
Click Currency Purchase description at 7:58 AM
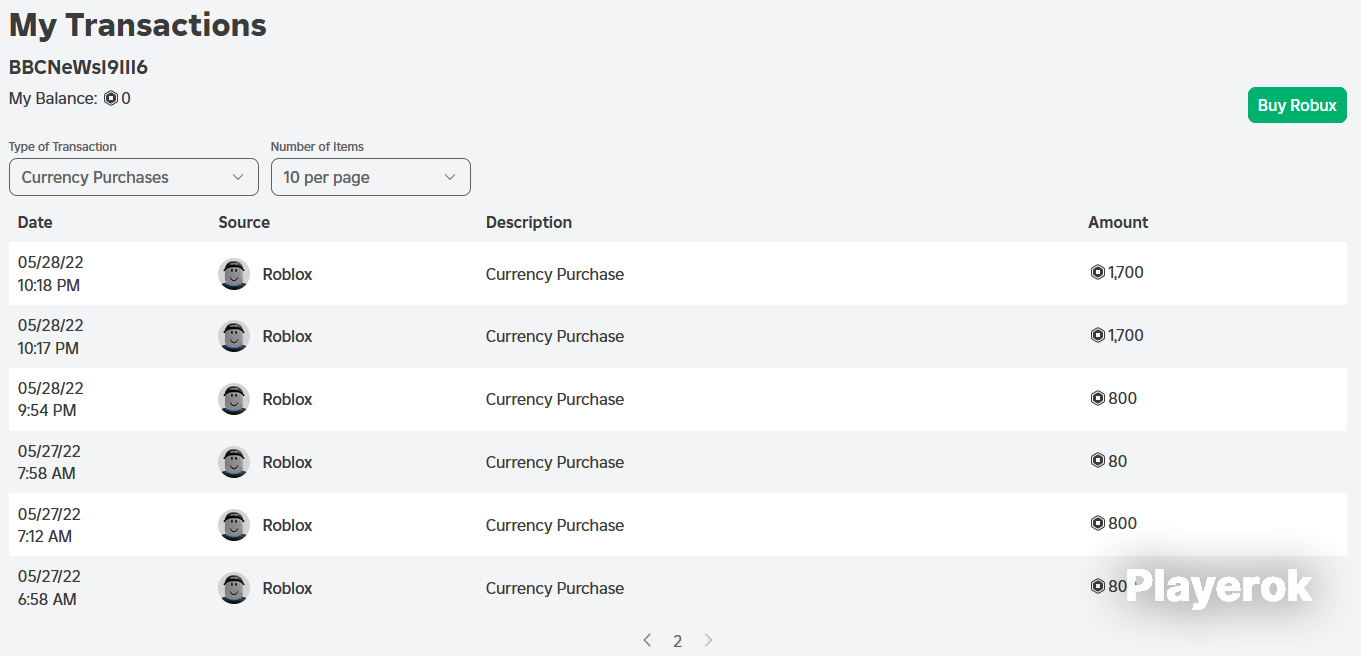pyautogui.click(x=555, y=462)
